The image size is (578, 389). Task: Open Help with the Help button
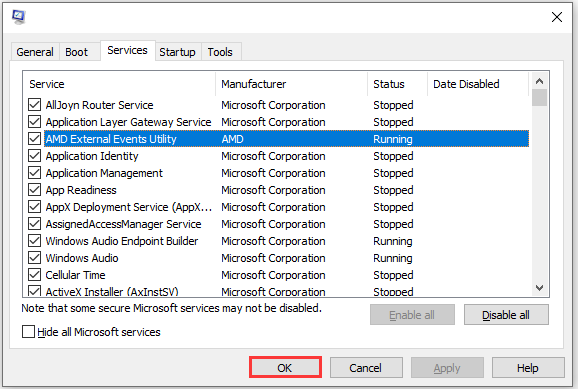coord(528,368)
